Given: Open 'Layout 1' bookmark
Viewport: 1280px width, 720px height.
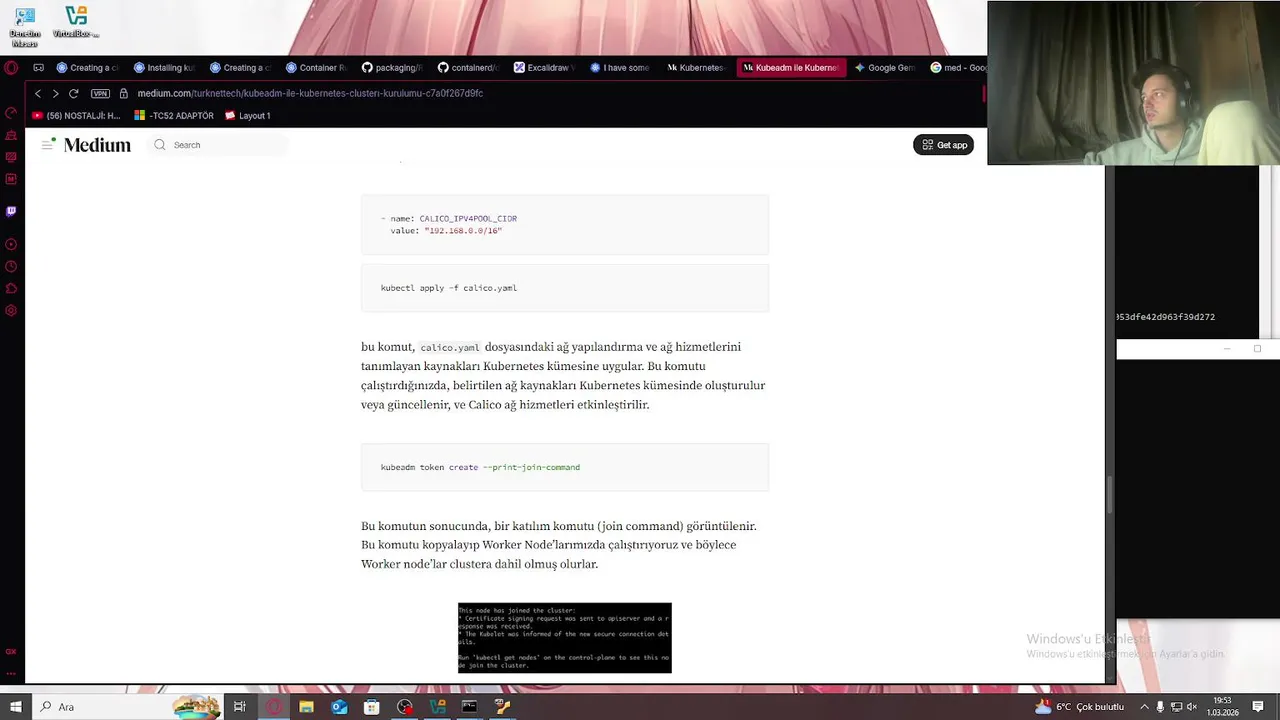Looking at the screenshot, I should click(248, 116).
